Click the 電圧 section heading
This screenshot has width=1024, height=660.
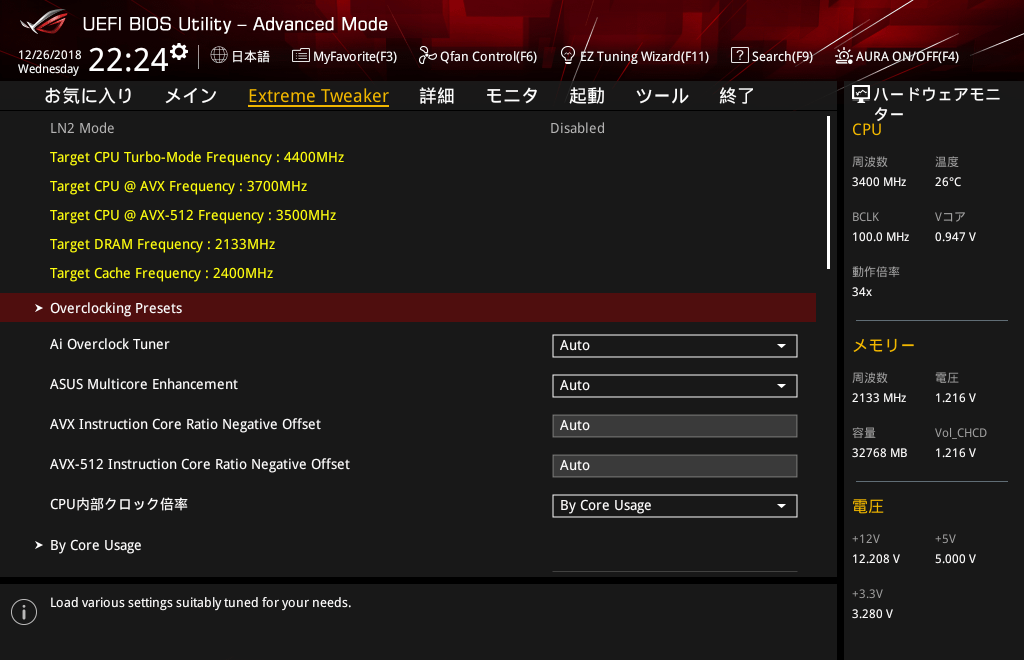pos(868,507)
